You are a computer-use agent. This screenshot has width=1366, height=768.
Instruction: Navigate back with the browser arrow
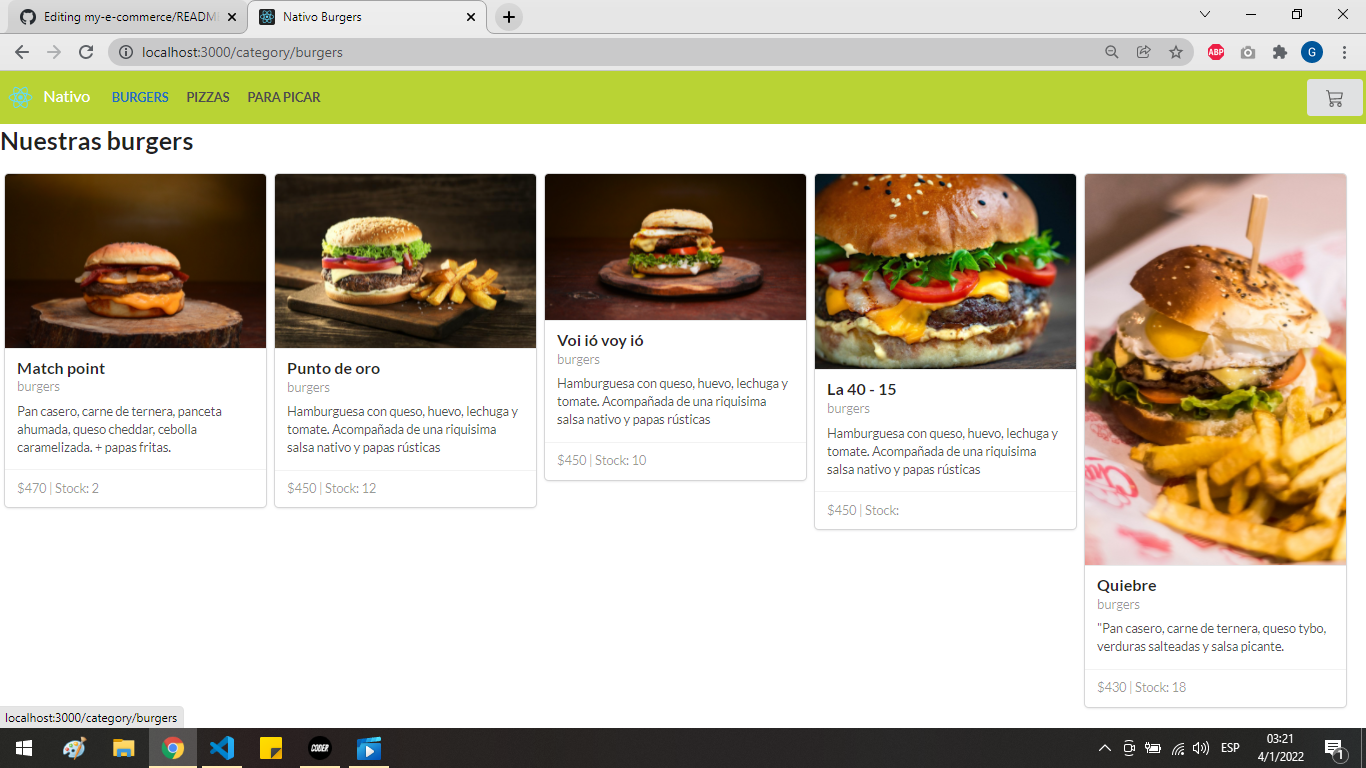tap(21, 52)
